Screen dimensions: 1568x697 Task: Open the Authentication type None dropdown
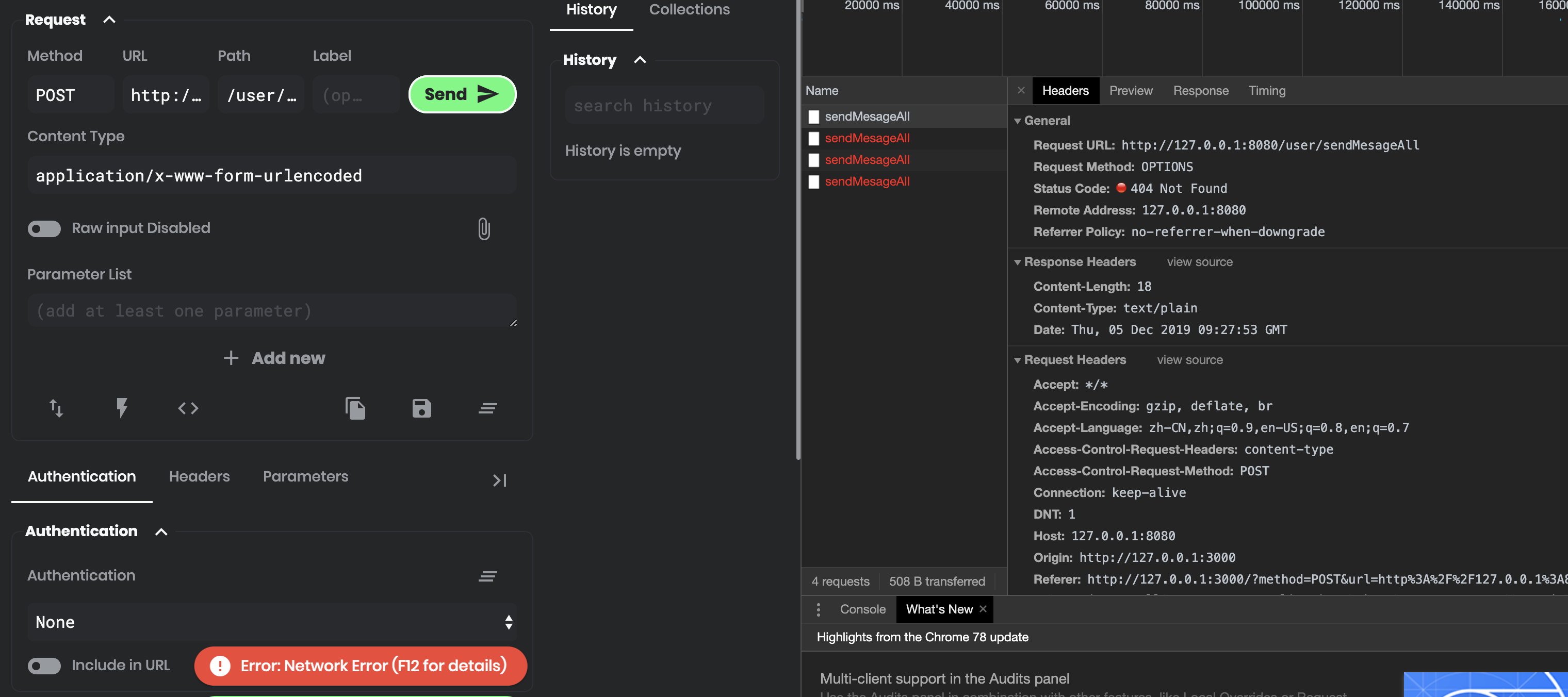point(271,622)
